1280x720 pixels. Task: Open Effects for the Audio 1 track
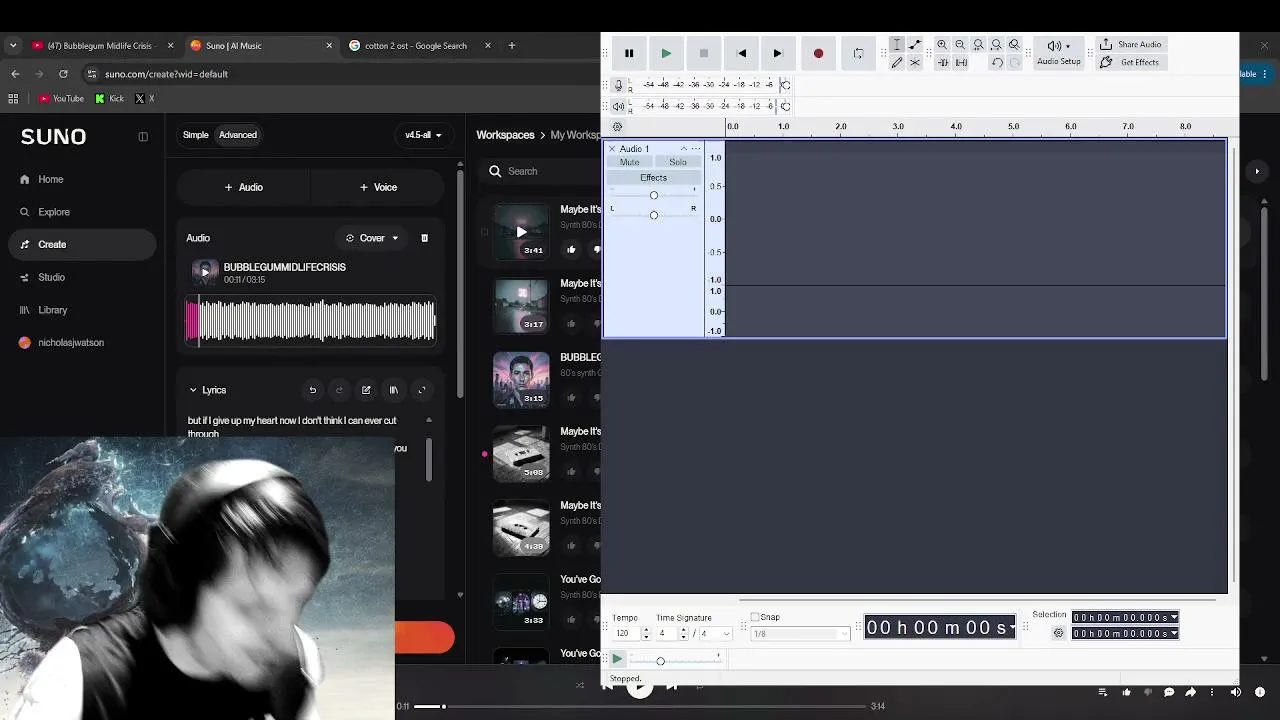coord(654,178)
